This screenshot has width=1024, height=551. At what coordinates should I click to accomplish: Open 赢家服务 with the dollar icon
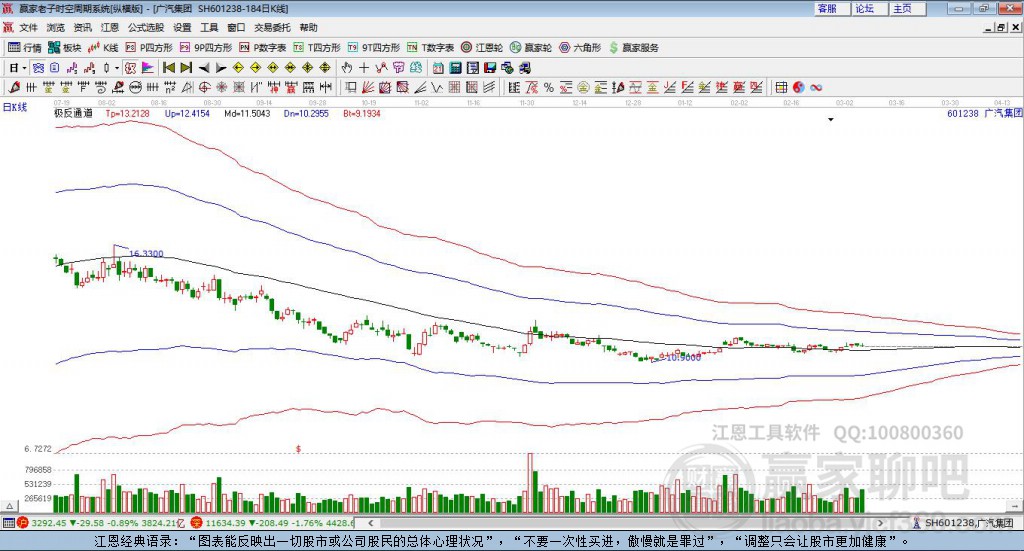click(633, 48)
